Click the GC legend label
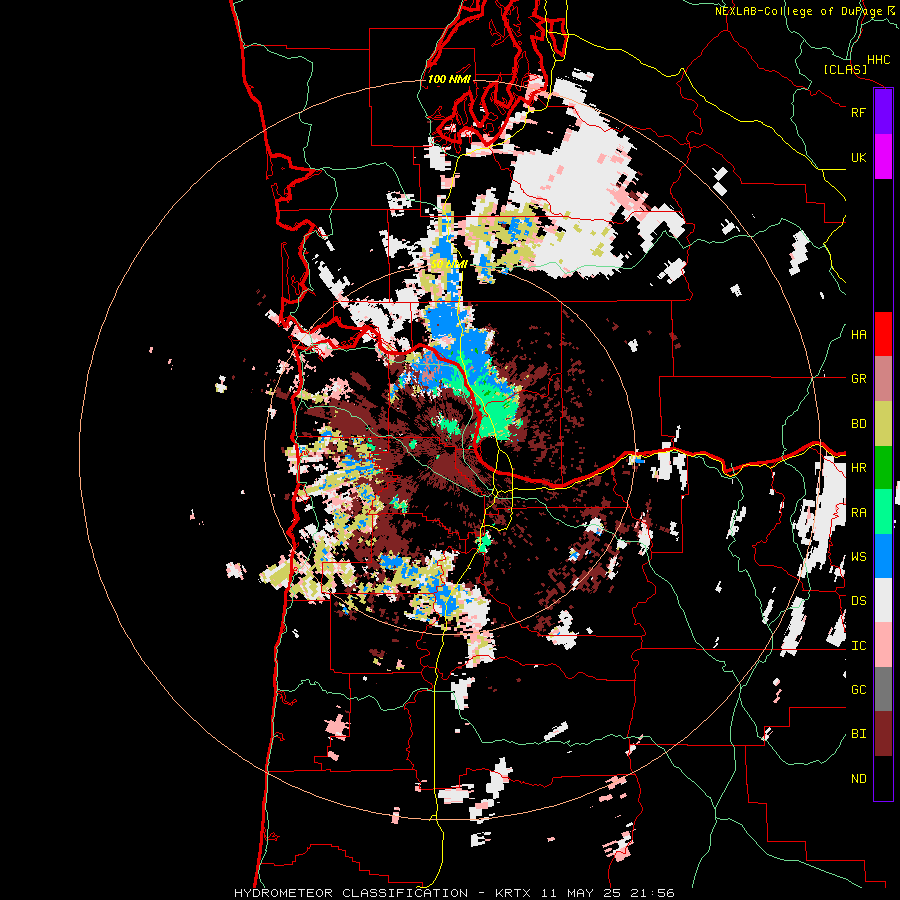Image resolution: width=900 pixels, height=900 pixels. [x=858, y=690]
